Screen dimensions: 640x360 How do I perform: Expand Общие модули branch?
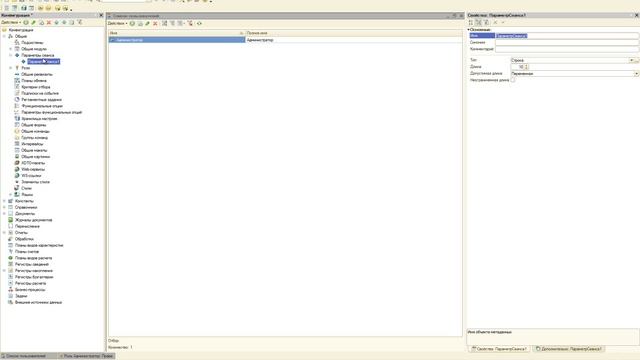tap(11, 49)
